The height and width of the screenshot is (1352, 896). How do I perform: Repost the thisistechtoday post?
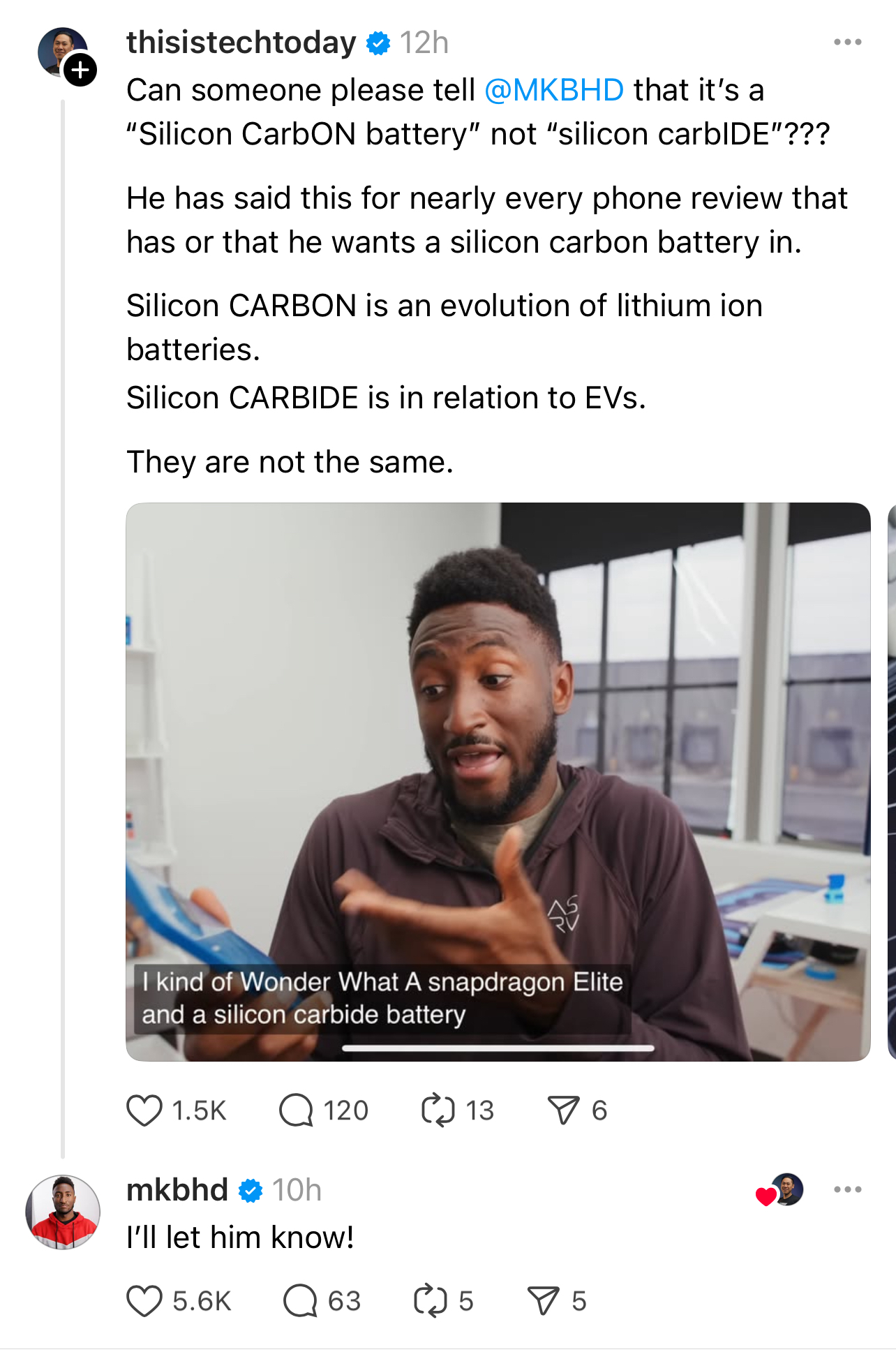438,1110
